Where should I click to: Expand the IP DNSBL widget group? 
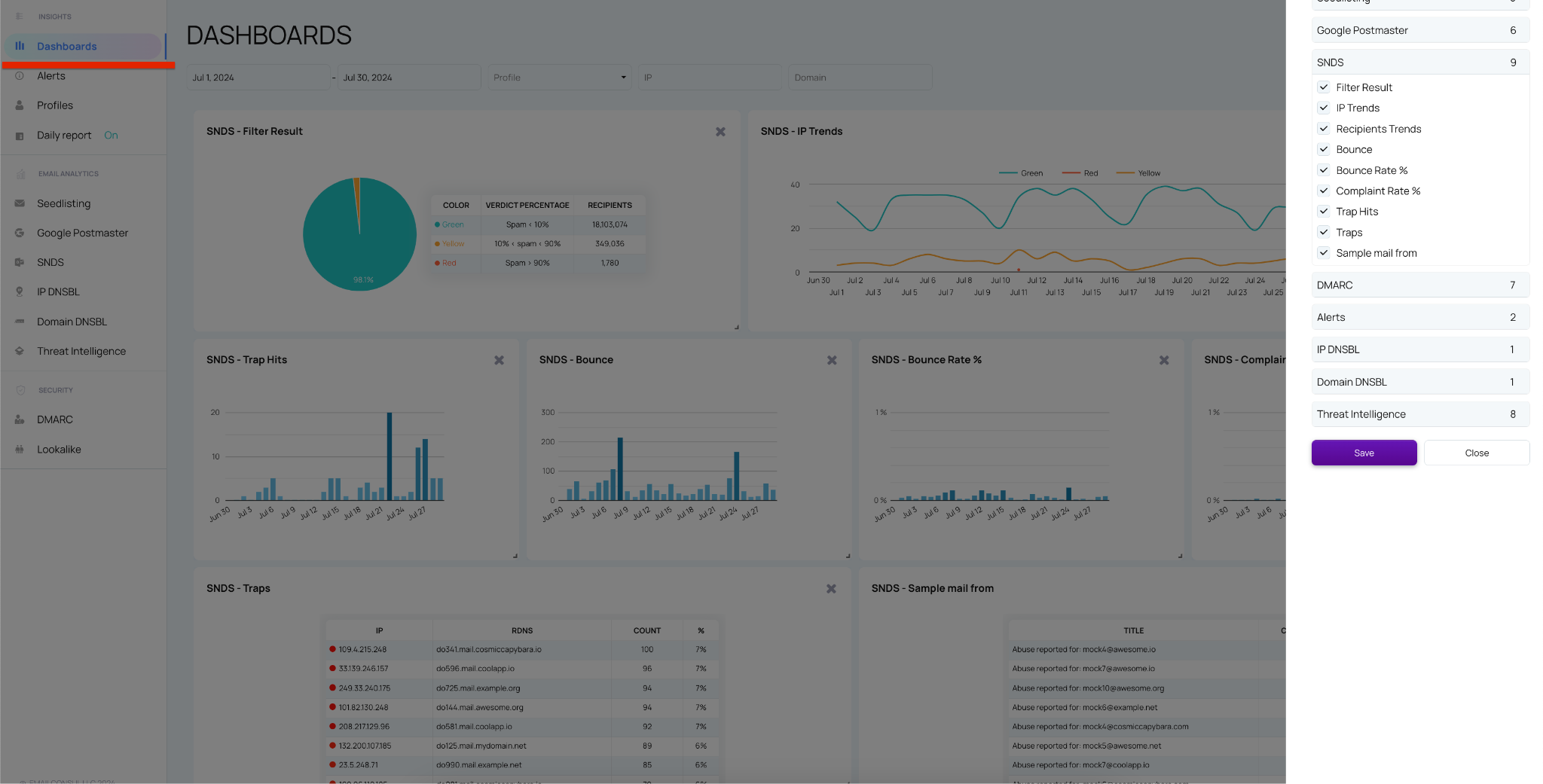[1420, 349]
